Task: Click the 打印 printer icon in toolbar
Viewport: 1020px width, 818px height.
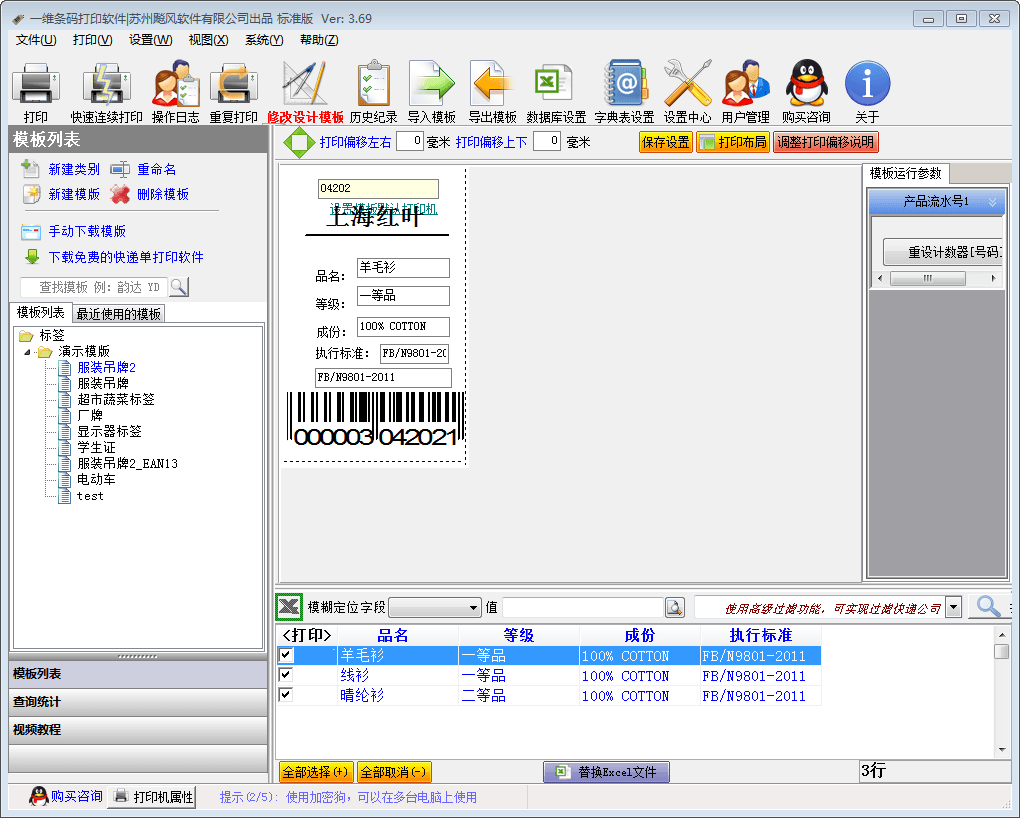Action: (x=35, y=85)
